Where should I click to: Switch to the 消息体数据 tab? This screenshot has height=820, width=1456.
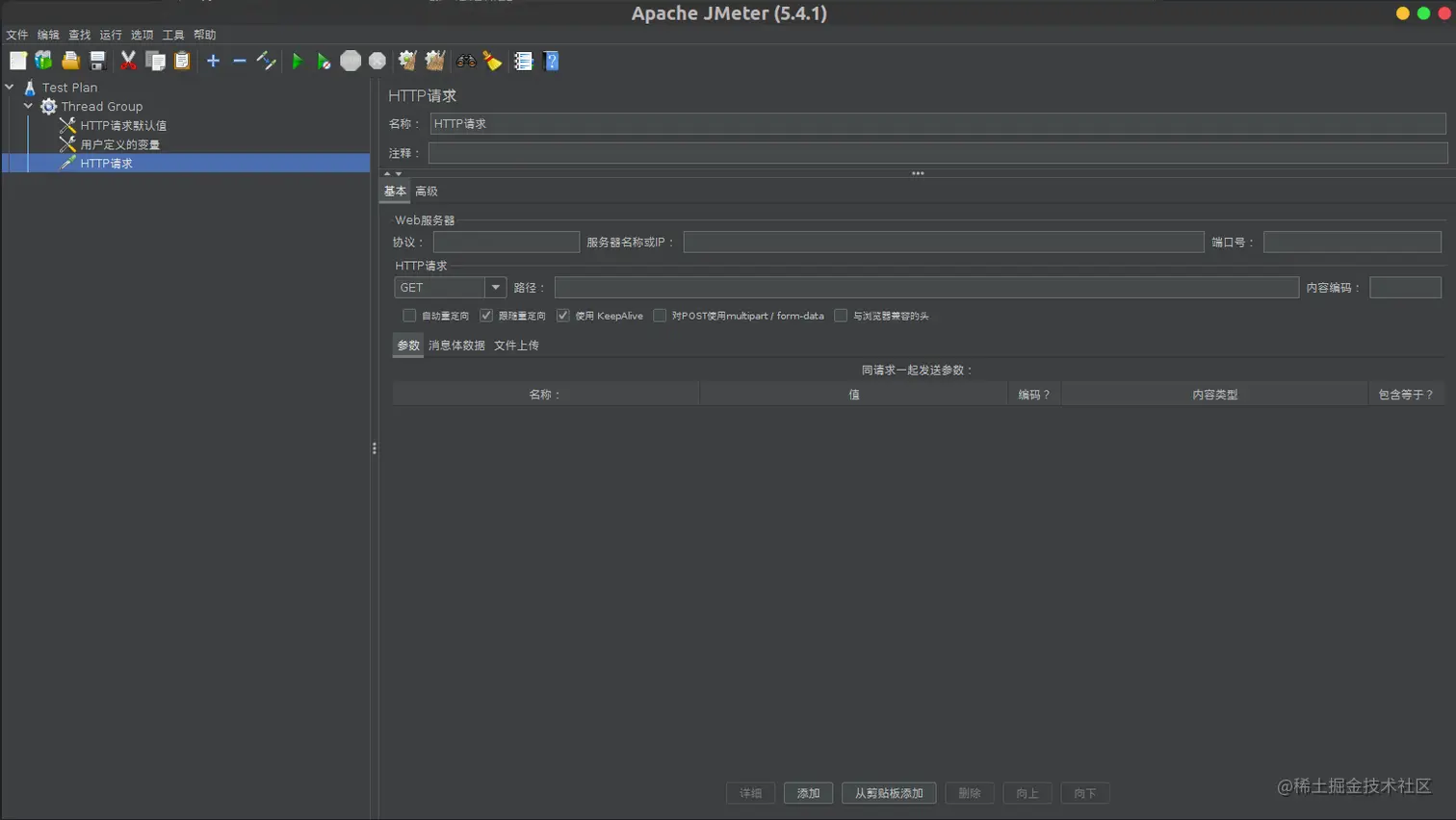(x=456, y=346)
